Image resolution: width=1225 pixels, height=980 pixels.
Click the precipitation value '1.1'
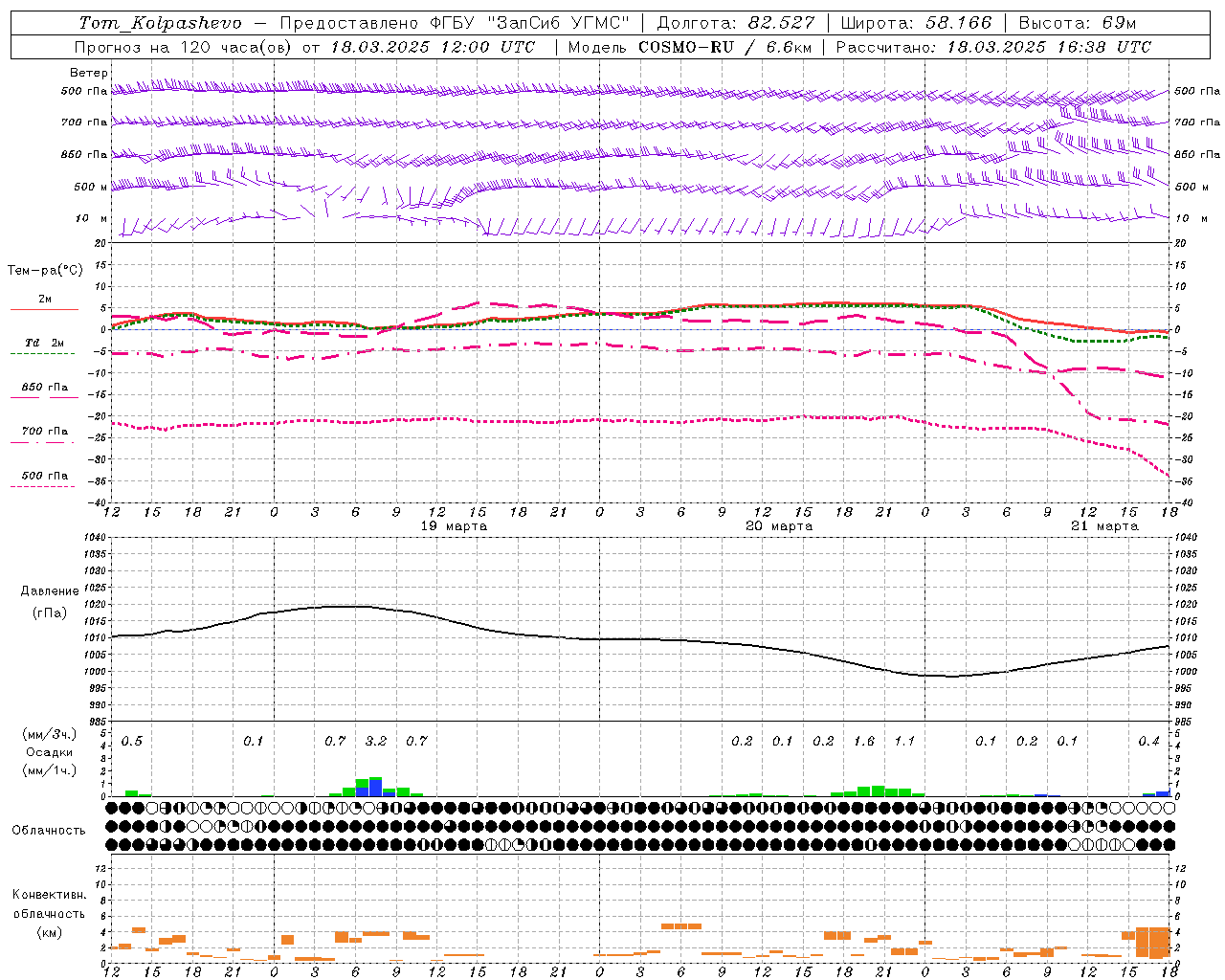(904, 742)
